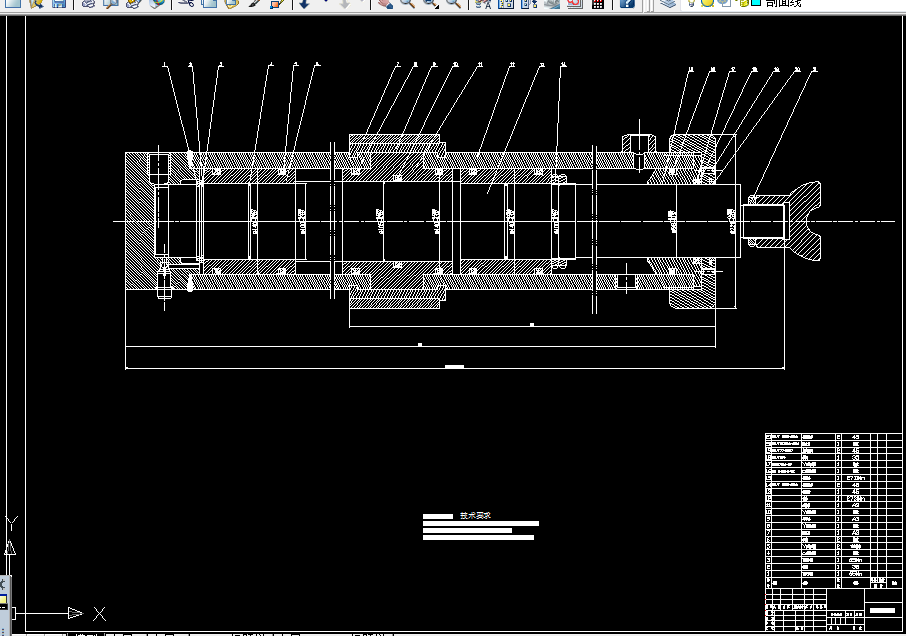906x636 pixels.
Task: Expand the Undo history dropdown arrow
Action: pyautogui.click(x=325, y=2)
